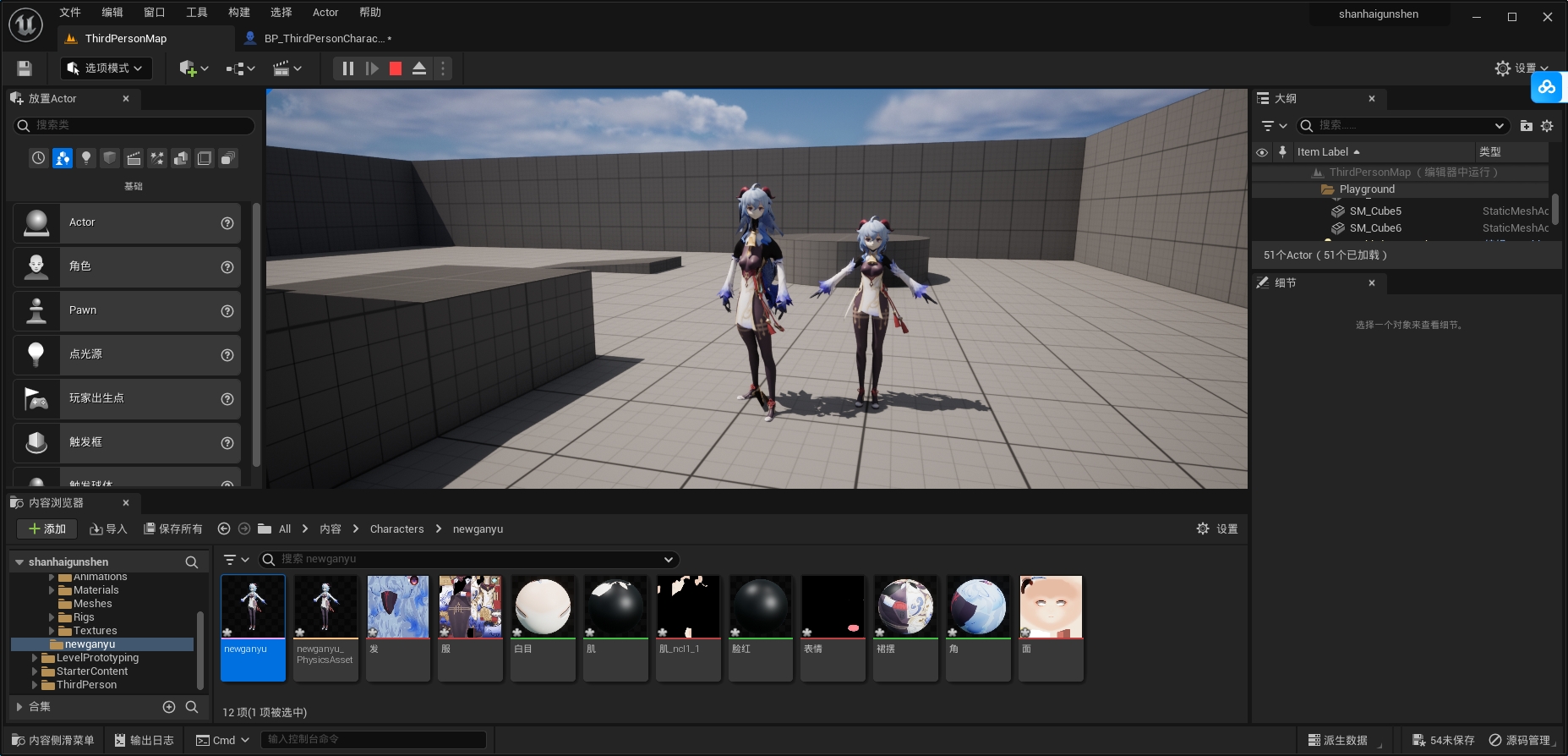Screen dimensions: 1568x756
Task: Select the Recently Placed clock category
Action: (39, 158)
